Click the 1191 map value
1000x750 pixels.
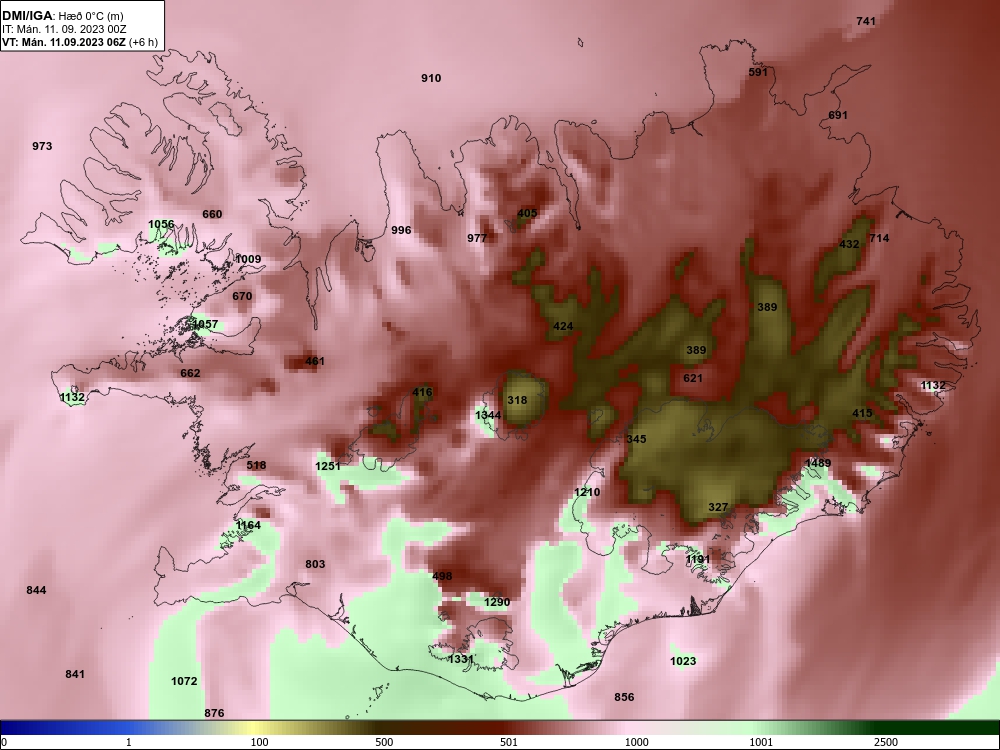pyautogui.click(x=697, y=560)
